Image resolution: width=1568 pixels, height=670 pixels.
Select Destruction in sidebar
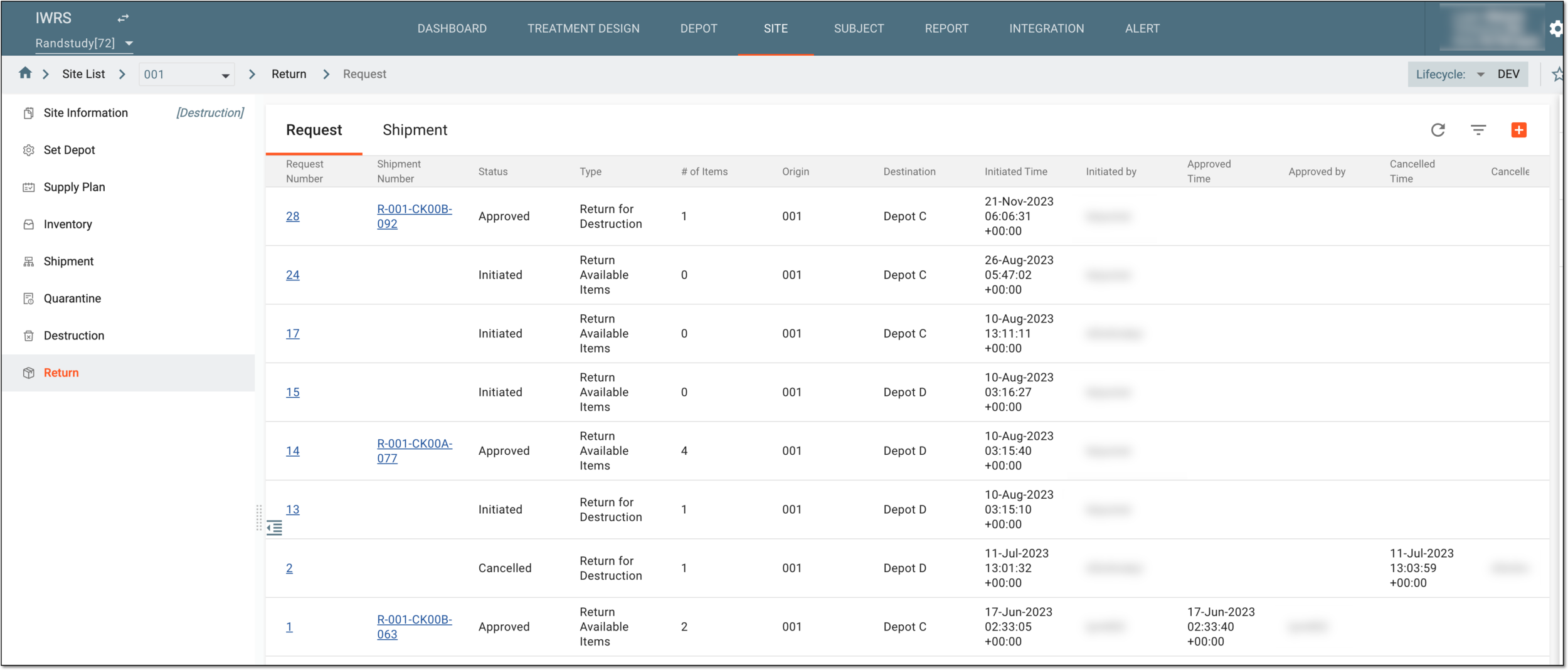pos(74,336)
